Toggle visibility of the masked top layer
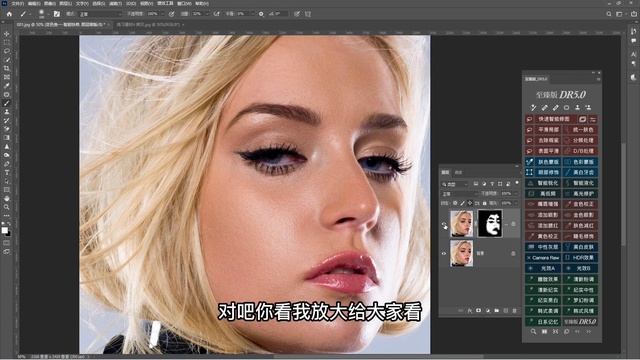 click(444, 224)
